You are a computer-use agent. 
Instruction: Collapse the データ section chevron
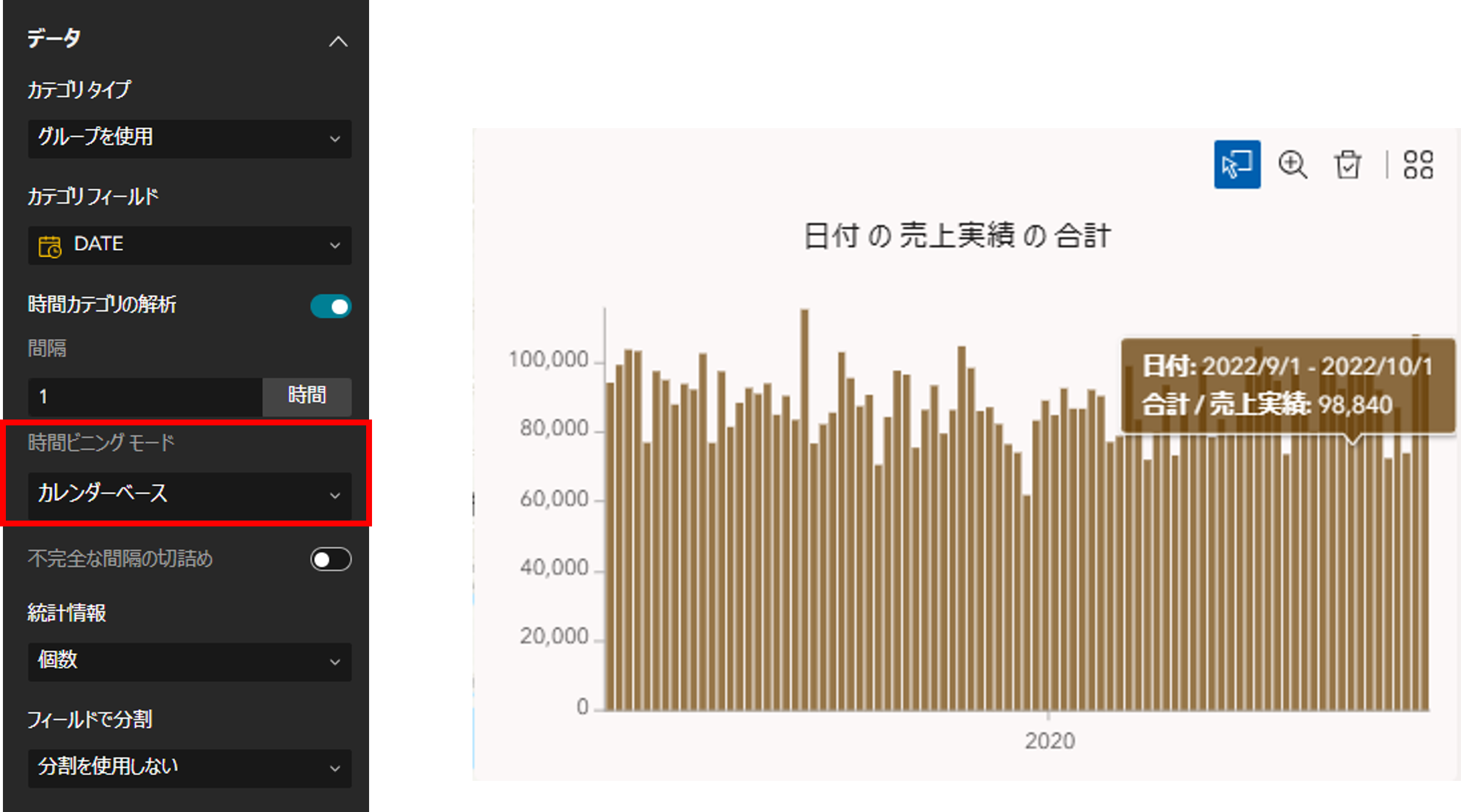338,42
